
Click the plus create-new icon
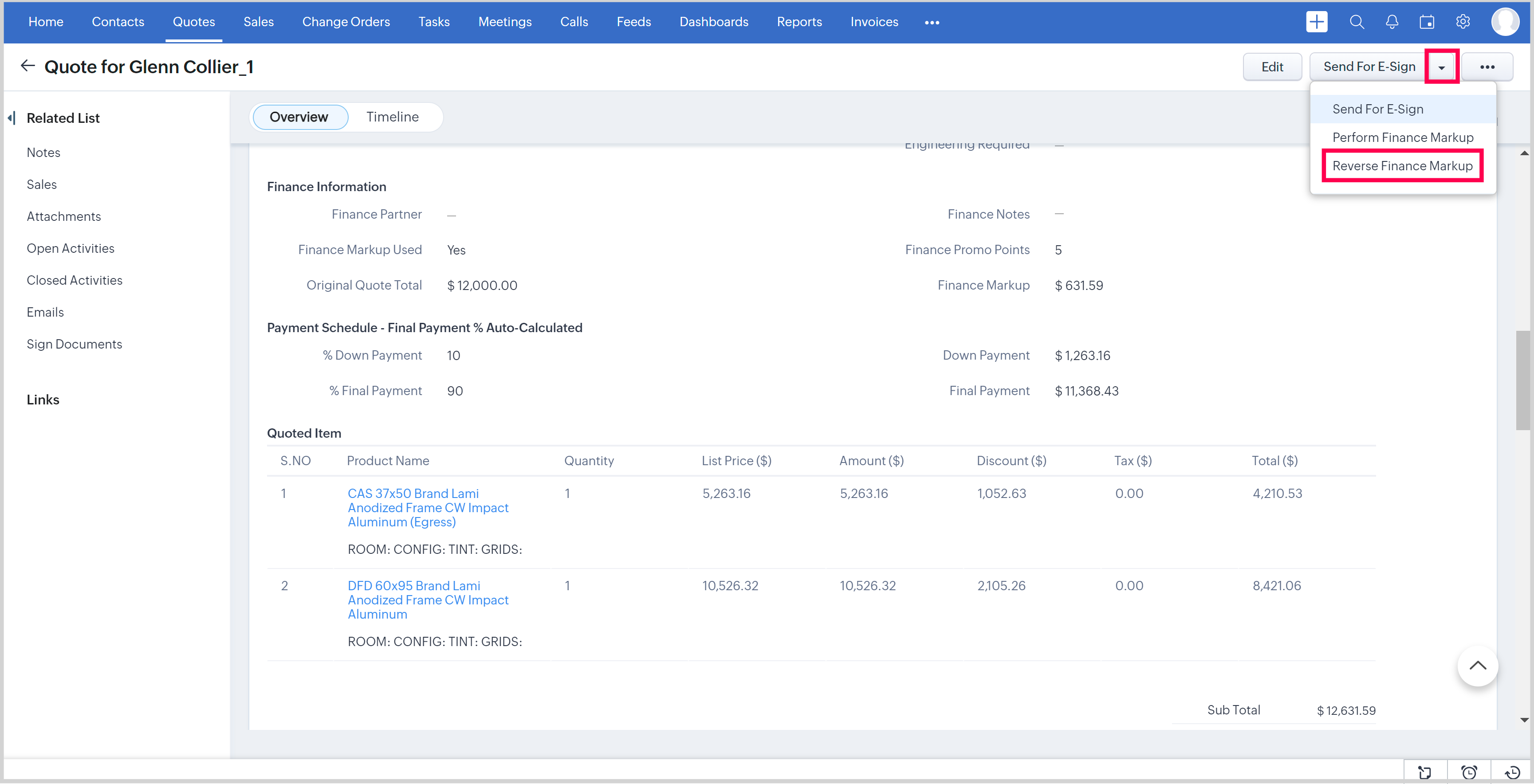[1316, 22]
